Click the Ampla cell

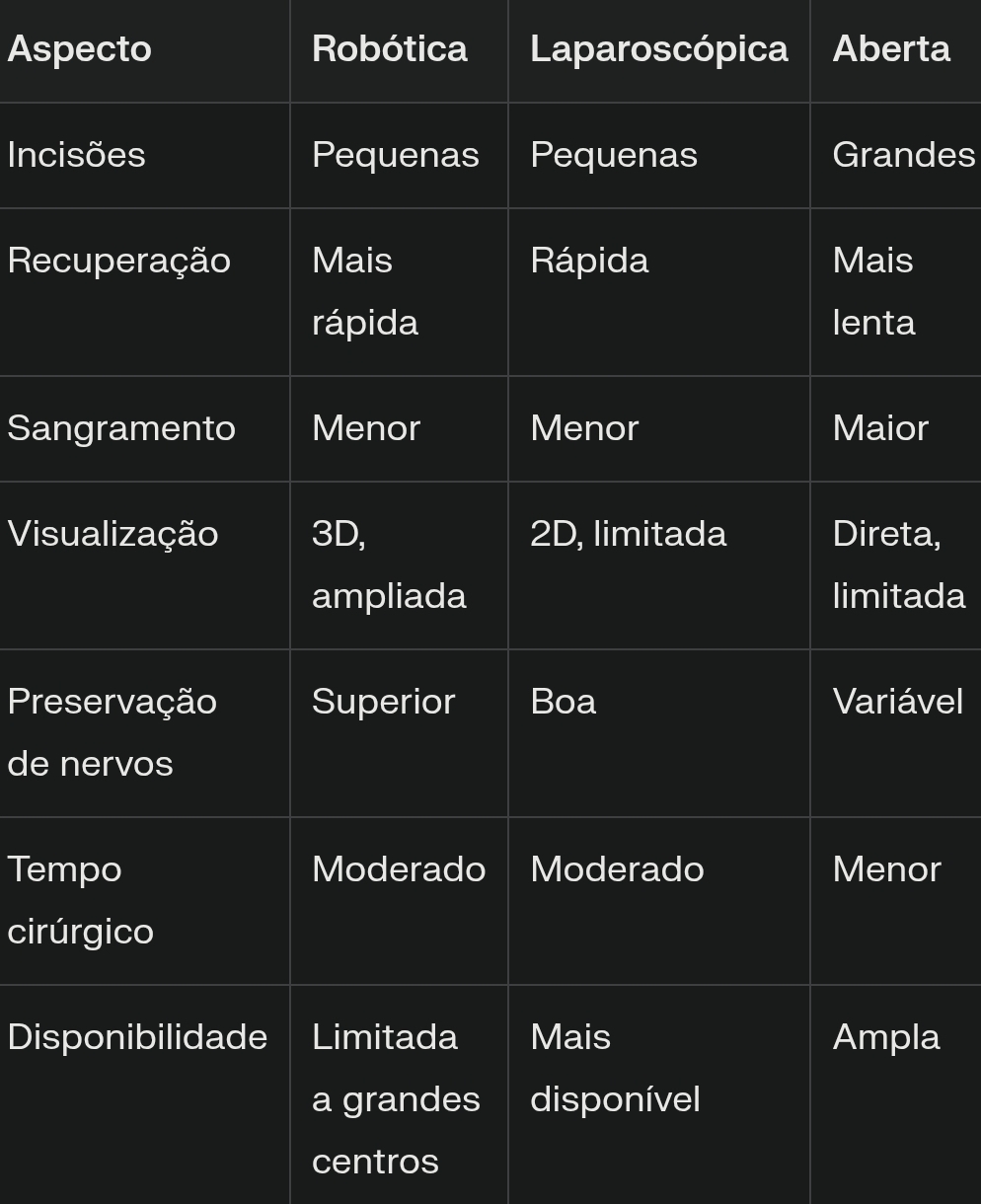point(886,1037)
